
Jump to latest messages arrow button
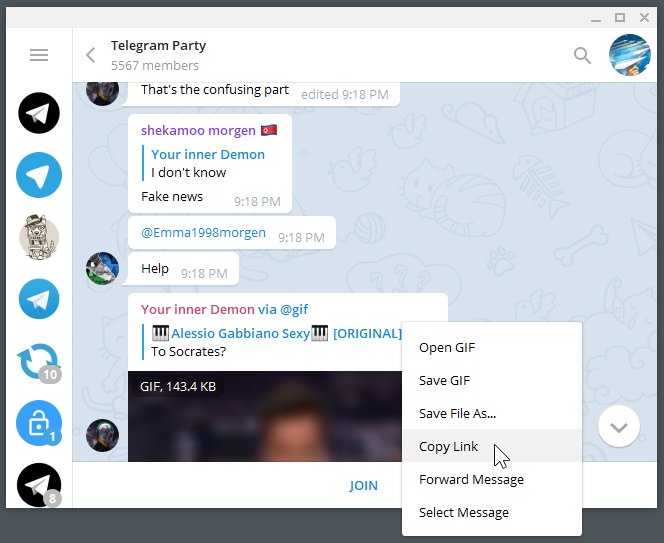pos(619,427)
